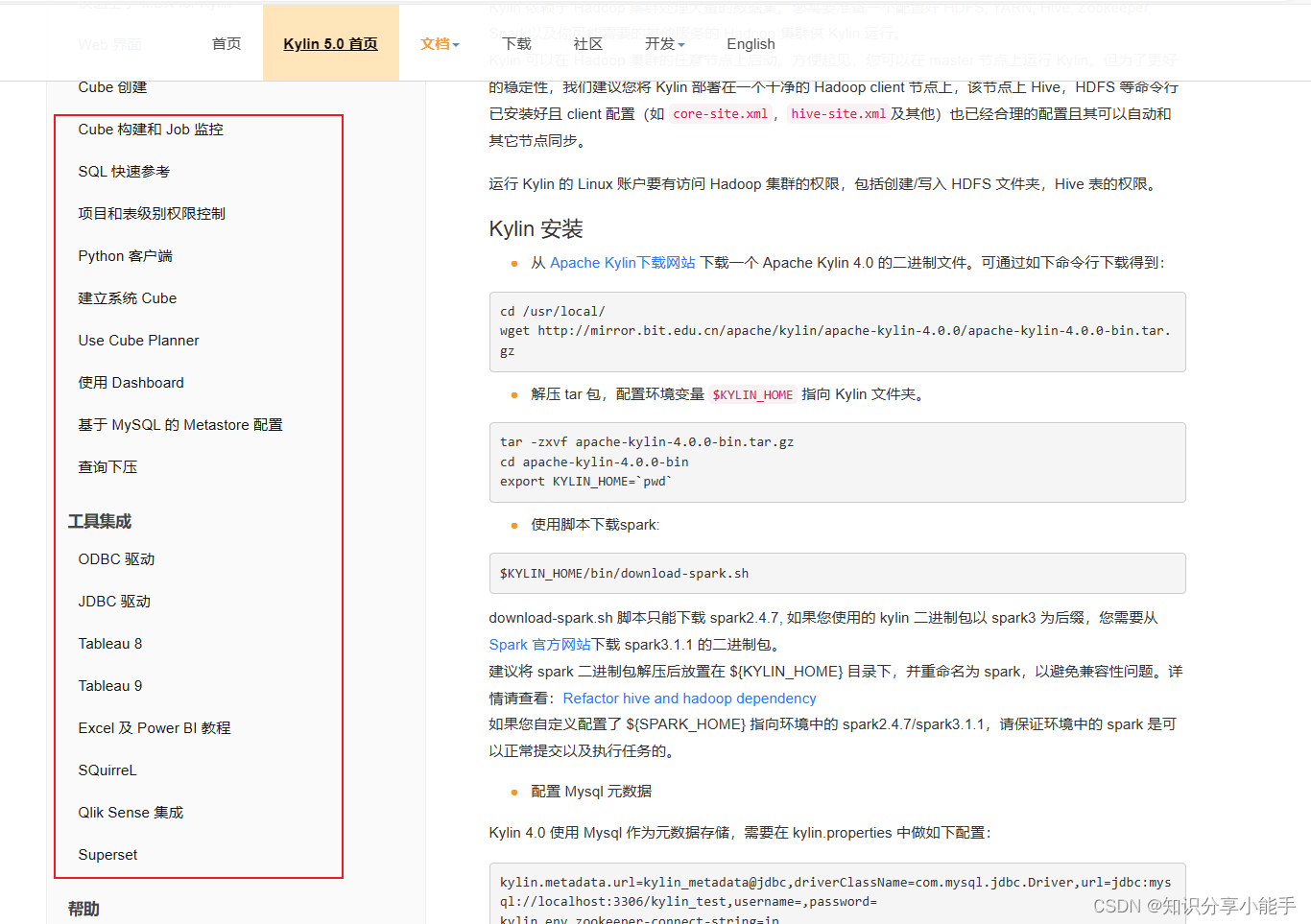Open Cube 构建和 Job 监控 page
The width and height of the screenshot is (1311, 924).
151,130
